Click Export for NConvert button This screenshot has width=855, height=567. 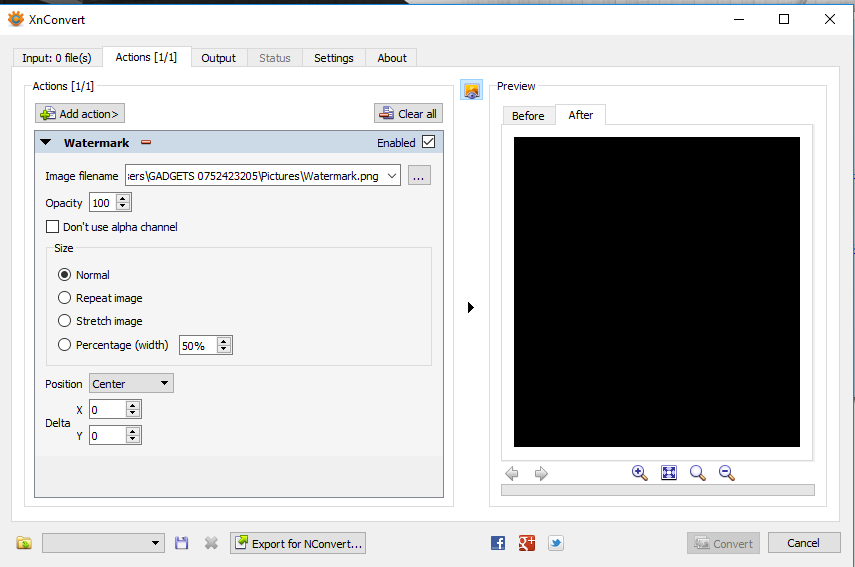[x=298, y=543]
